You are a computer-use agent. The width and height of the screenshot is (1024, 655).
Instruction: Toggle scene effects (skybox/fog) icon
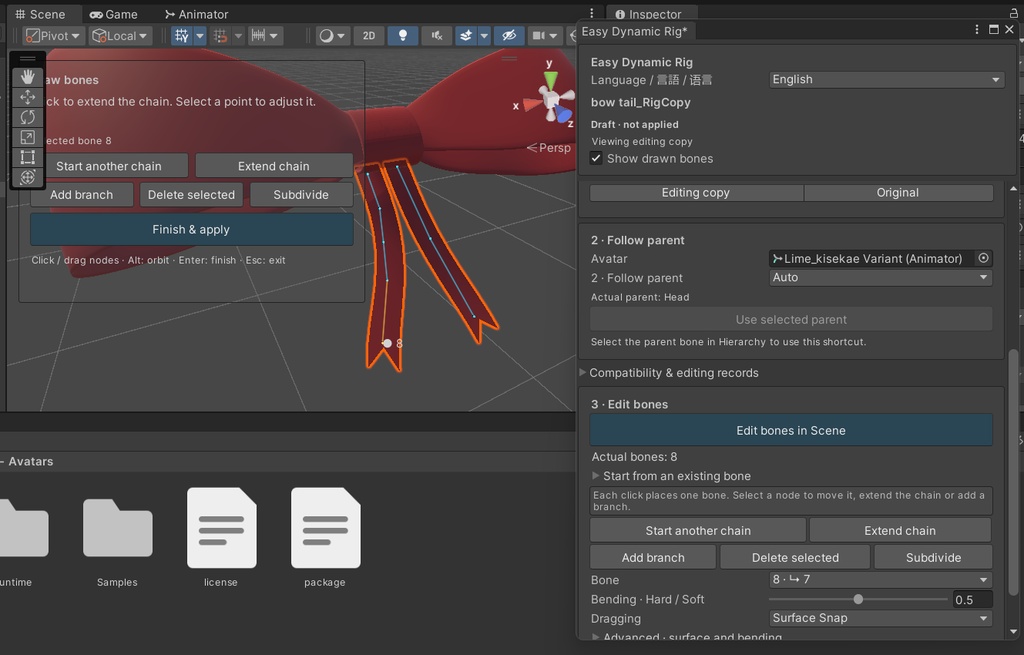466,36
